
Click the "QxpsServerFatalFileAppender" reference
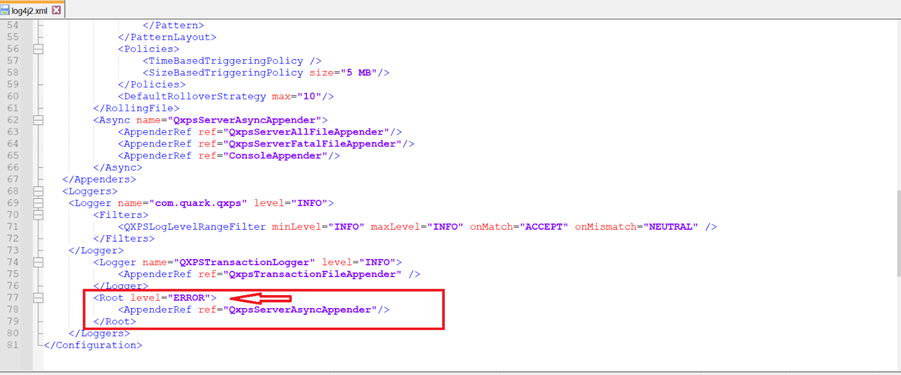(x=313, y=144)
